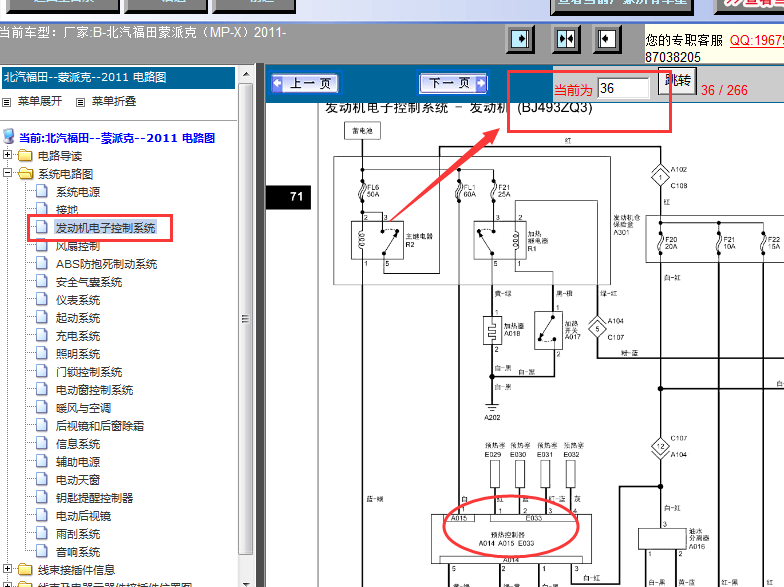Click the 当前:北汽福田--蒙派克--2011 电路图 root link
This screenshot has height=587, width=784.
pos(117,138)
